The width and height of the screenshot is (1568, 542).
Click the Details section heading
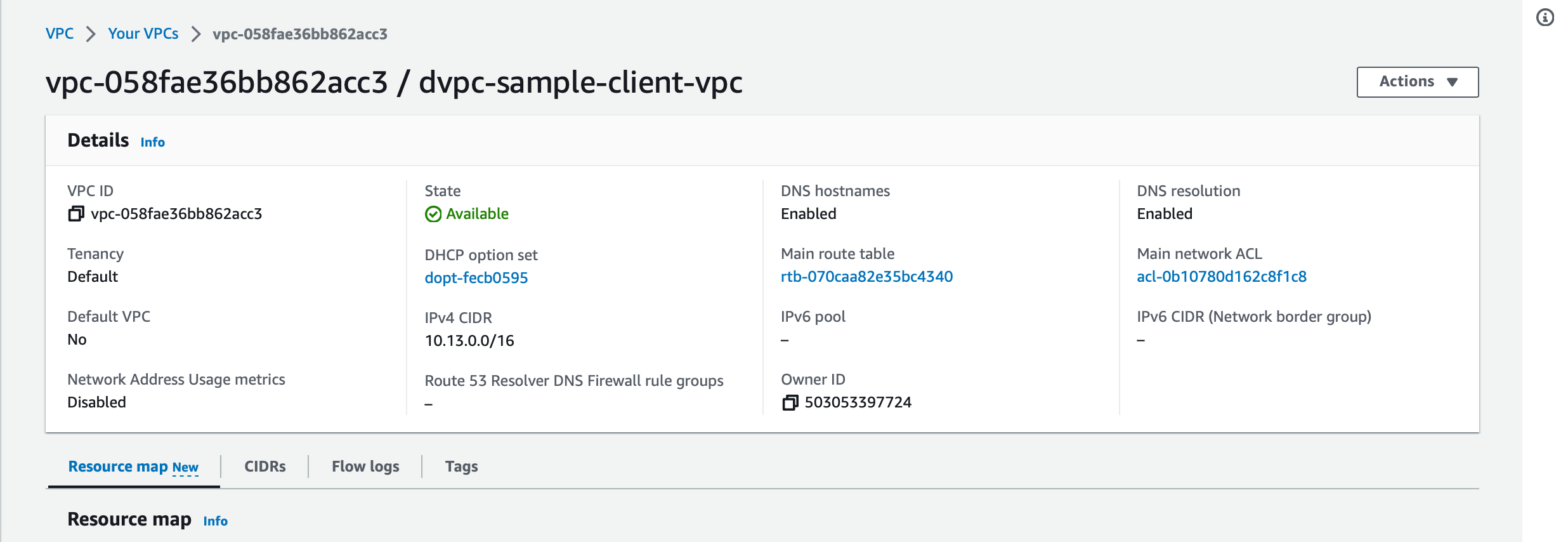click(x=98, y=140)
